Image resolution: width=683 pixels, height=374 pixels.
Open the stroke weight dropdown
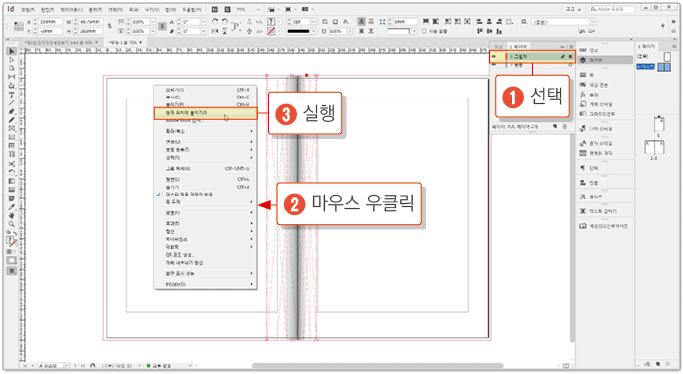(313, 22)
